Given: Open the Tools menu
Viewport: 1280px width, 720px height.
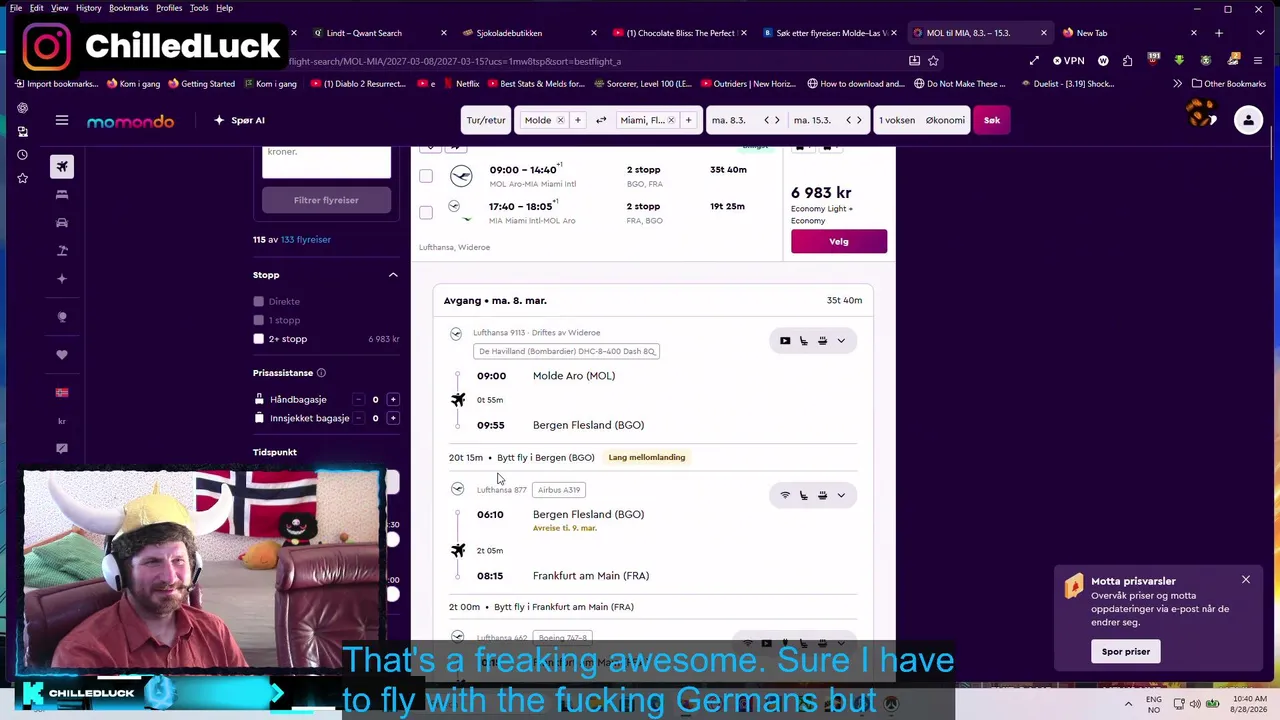Looking at the screenshot, I should coord(199,8).
